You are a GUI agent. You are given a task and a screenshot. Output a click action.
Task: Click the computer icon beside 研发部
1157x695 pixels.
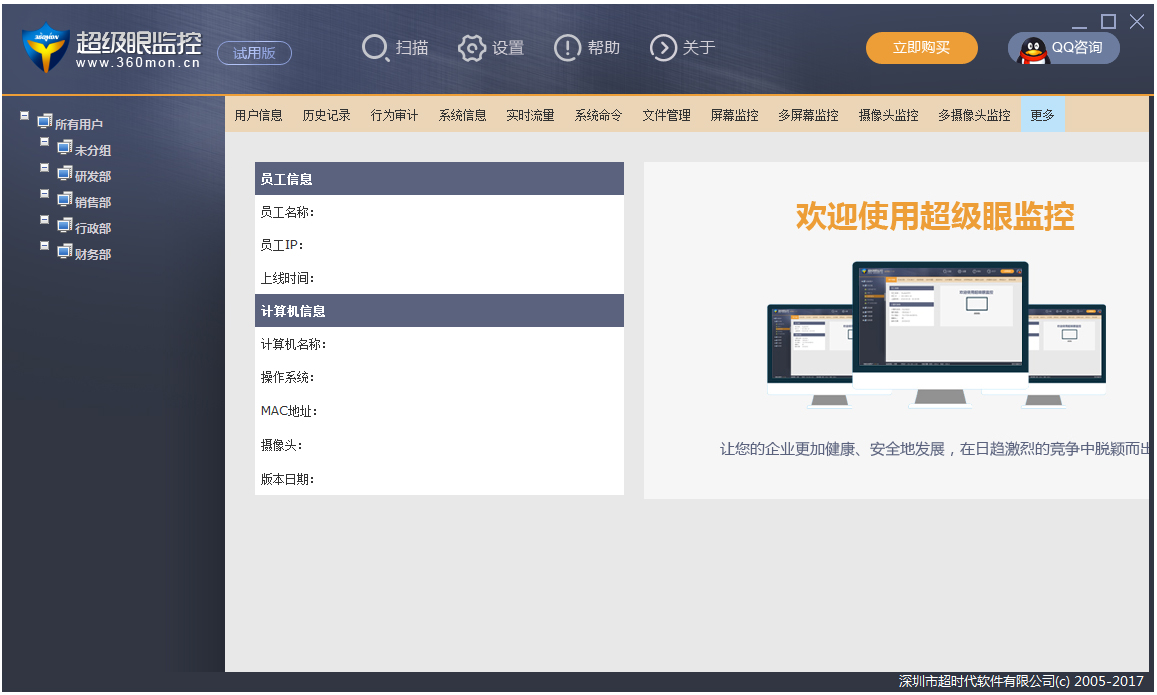(x=62, y=175)
